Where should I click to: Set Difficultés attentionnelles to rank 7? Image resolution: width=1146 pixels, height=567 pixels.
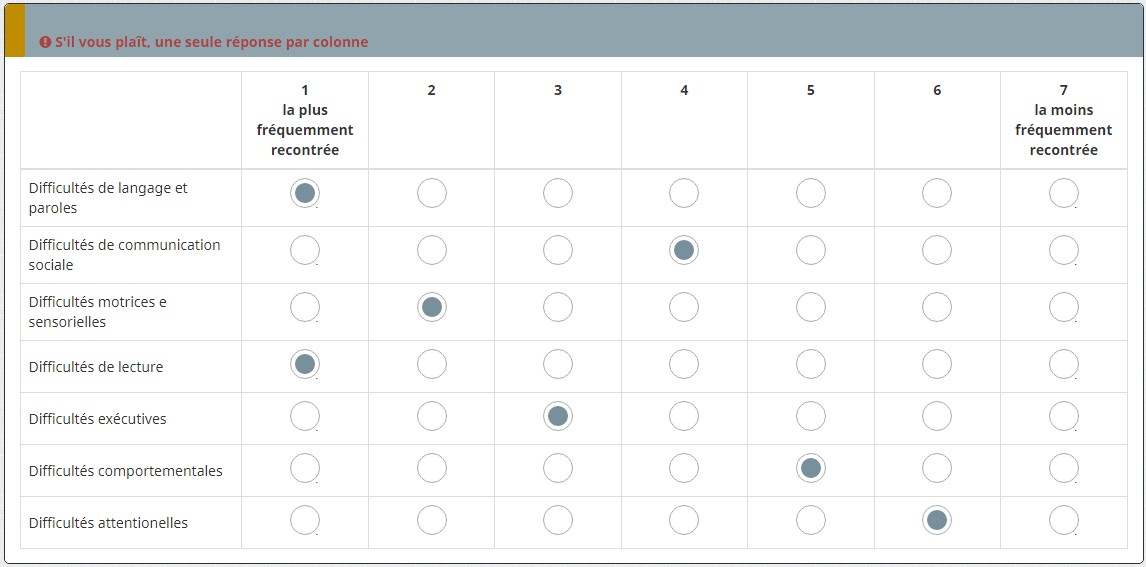[1064, 520]
